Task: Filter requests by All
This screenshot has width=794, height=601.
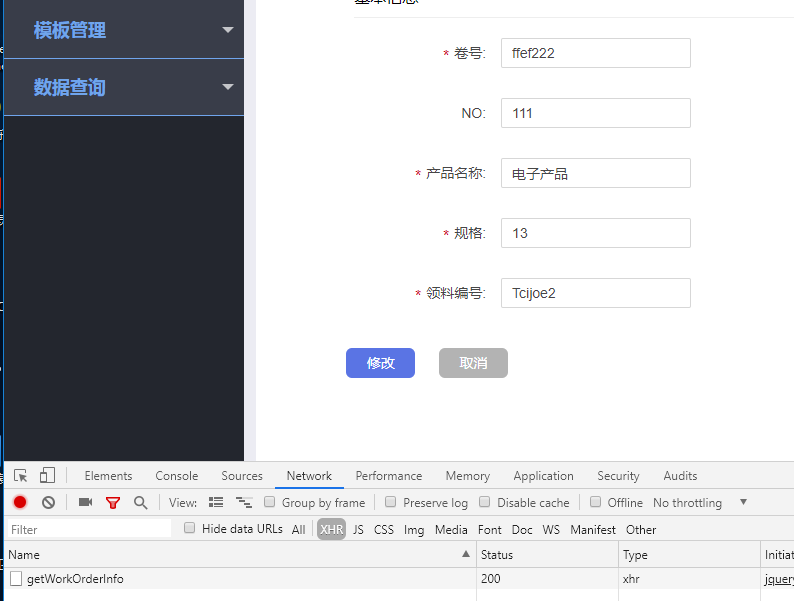Action: coord(299,530)
